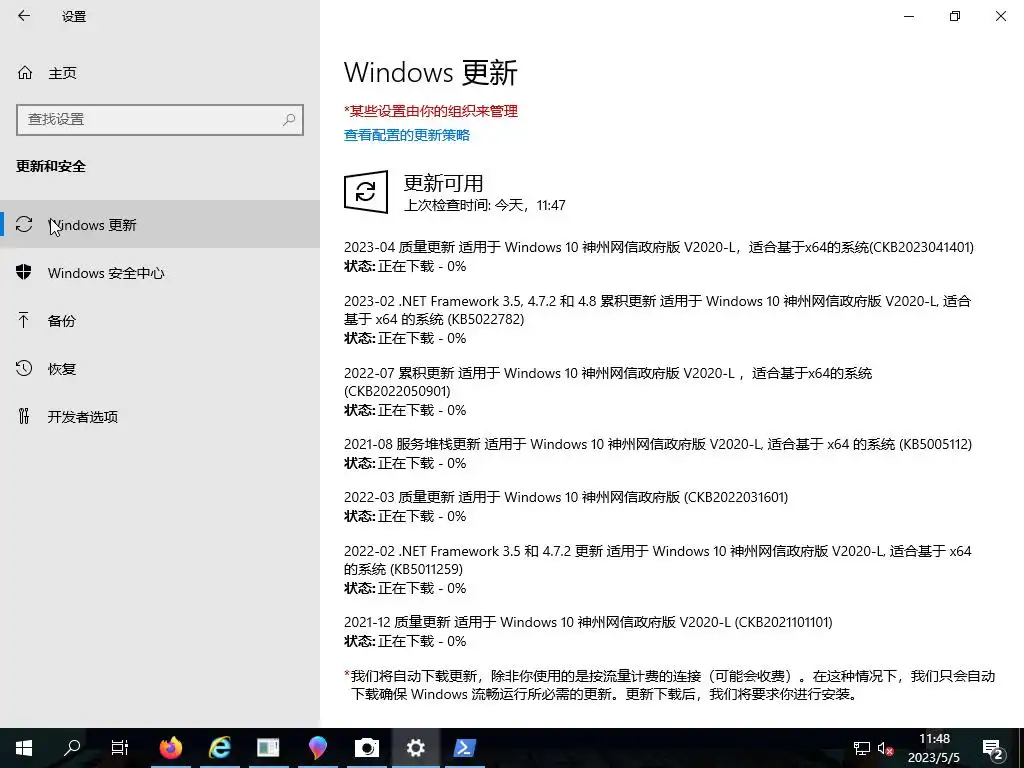Viewport: 1024px width, 768px height.
Task: Select the 2021-12 质量更新 CKB2021101101 entry
Action: click(x=588, y=631)
